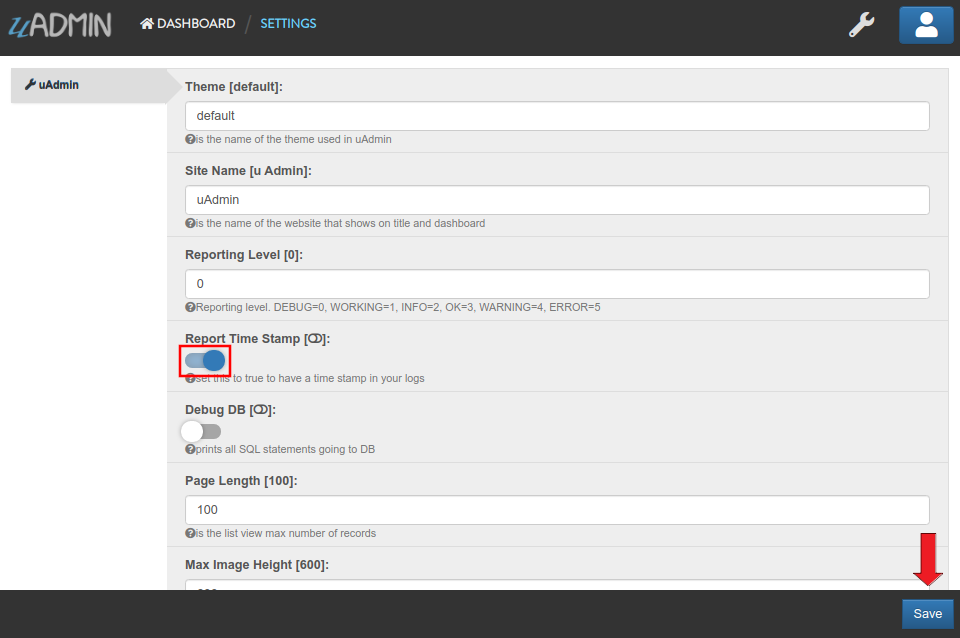Screen dimensions: 960x638
Task: Open the user profile icon button
Action: 926,25
